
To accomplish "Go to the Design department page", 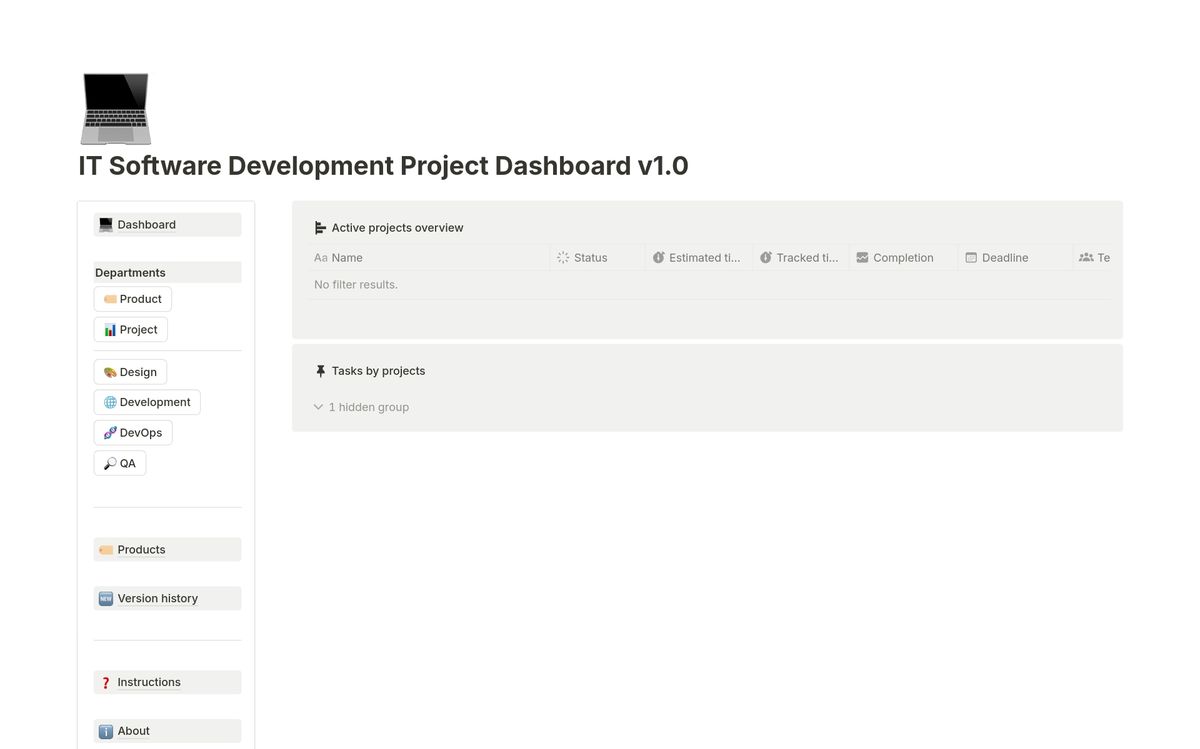I will [130, 372].
